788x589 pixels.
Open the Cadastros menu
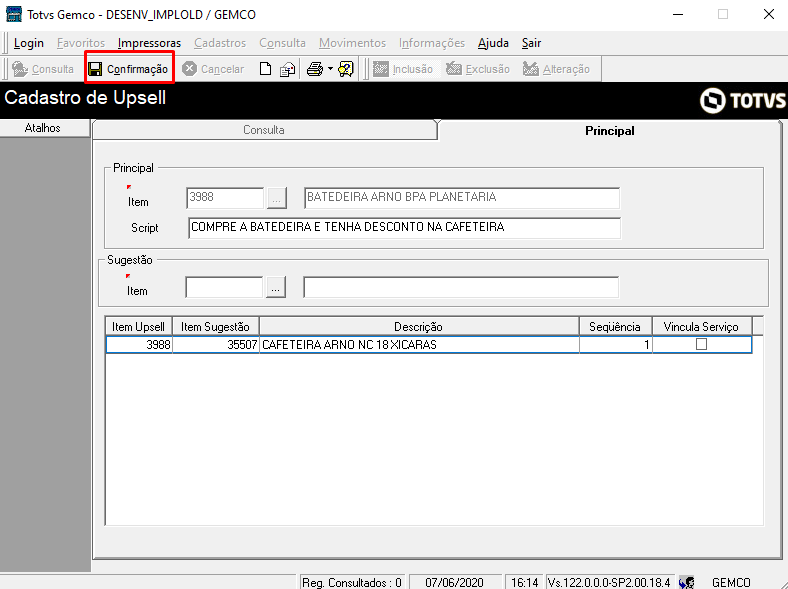pos(220,43)
